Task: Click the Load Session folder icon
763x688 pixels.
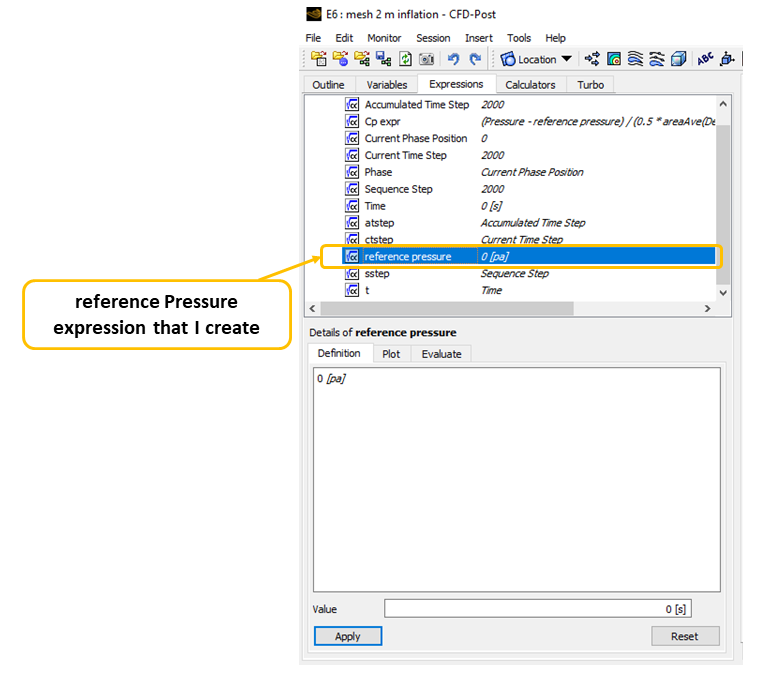Action: [362, 59]
